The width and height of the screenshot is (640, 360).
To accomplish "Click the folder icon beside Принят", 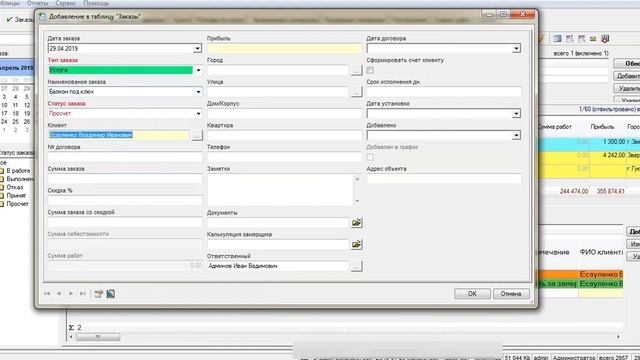I will click(x=2, y=196).
